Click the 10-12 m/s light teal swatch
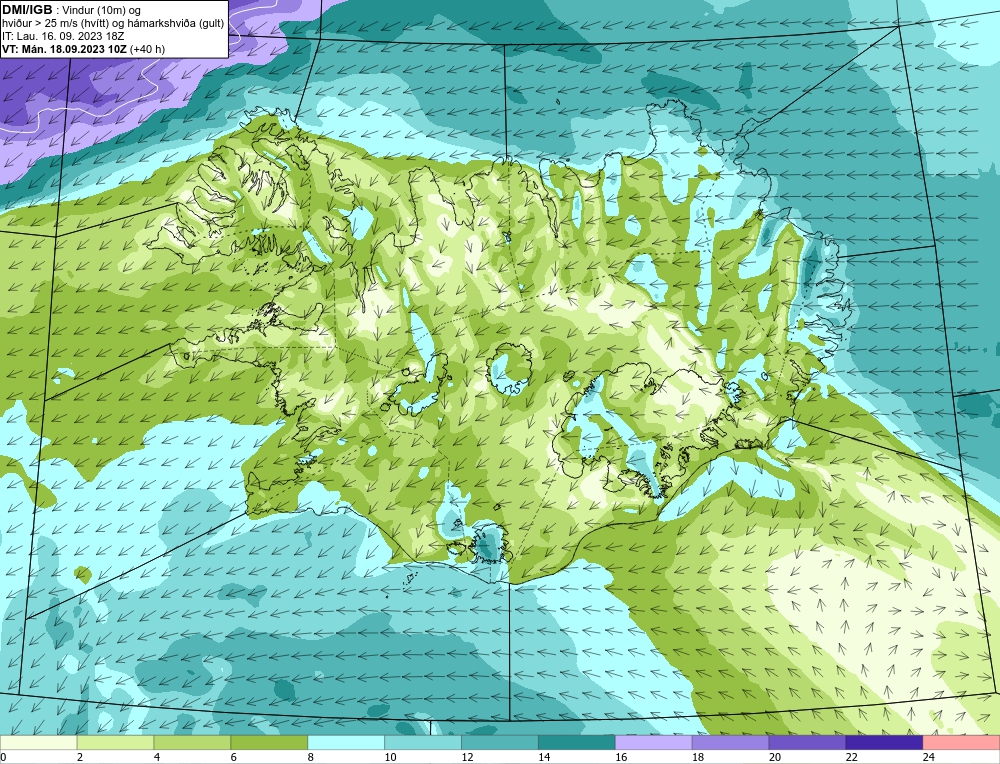 coord(423,743)
